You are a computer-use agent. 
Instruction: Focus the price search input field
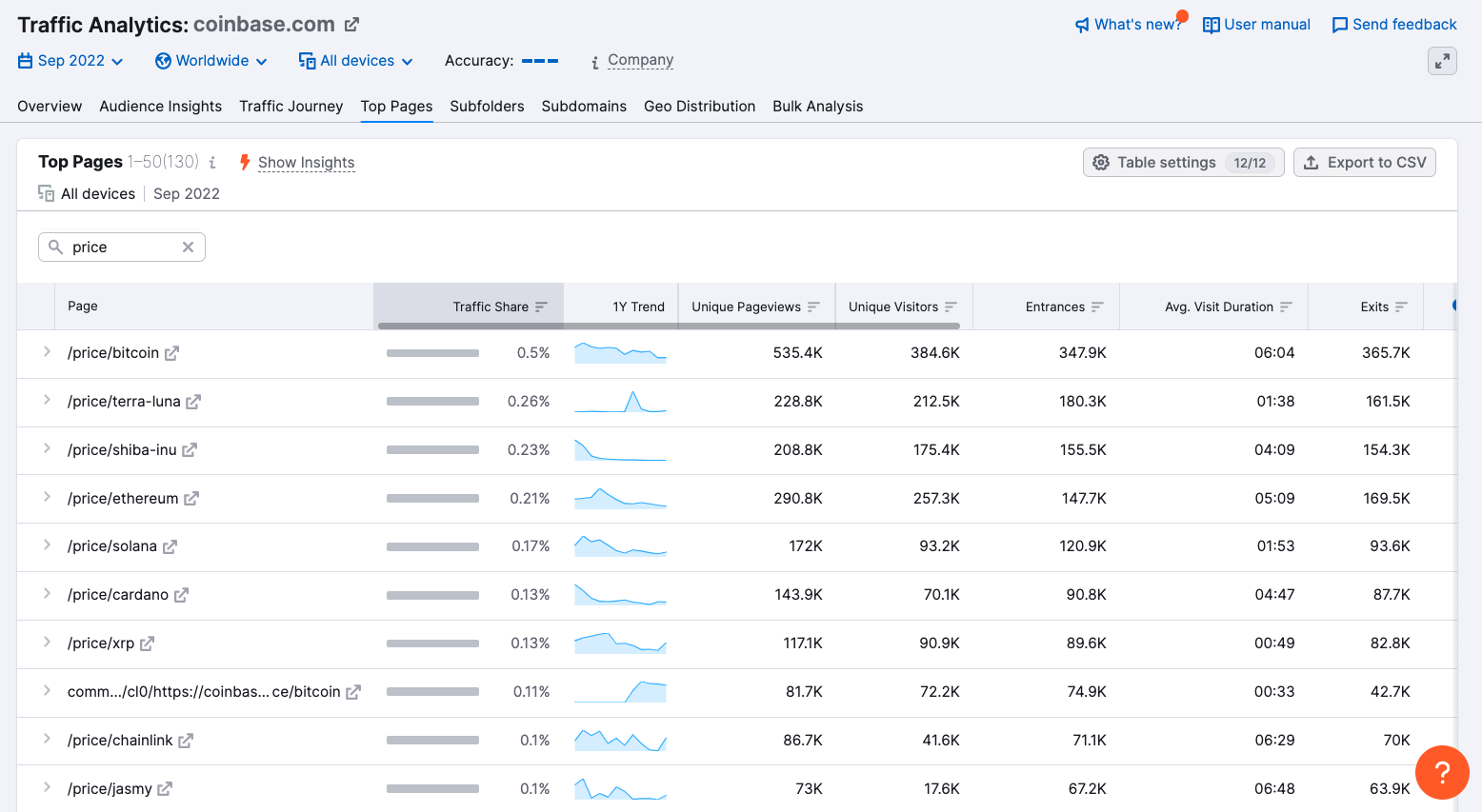[122, 248]
